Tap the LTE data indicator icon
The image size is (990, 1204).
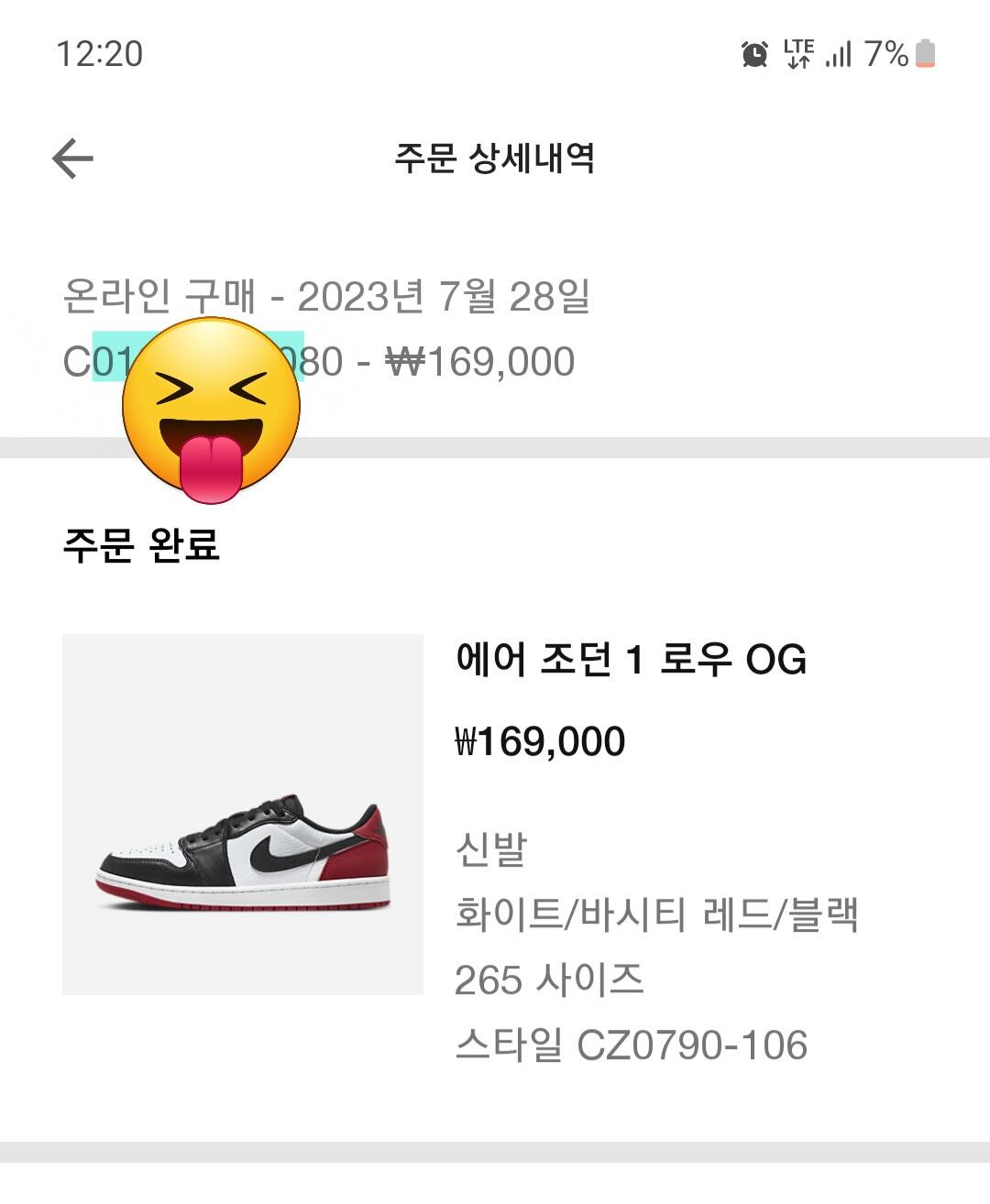[x=798, y=54]
